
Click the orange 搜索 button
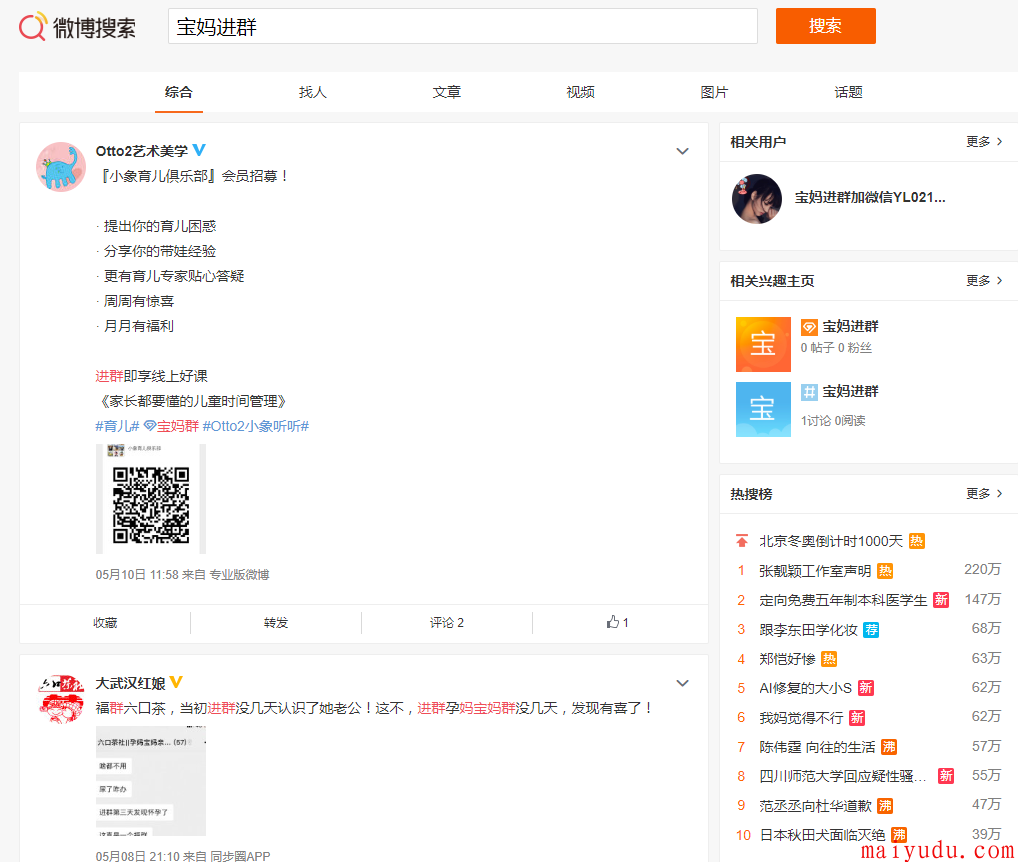pyautogui.click(x=825, y=26)
